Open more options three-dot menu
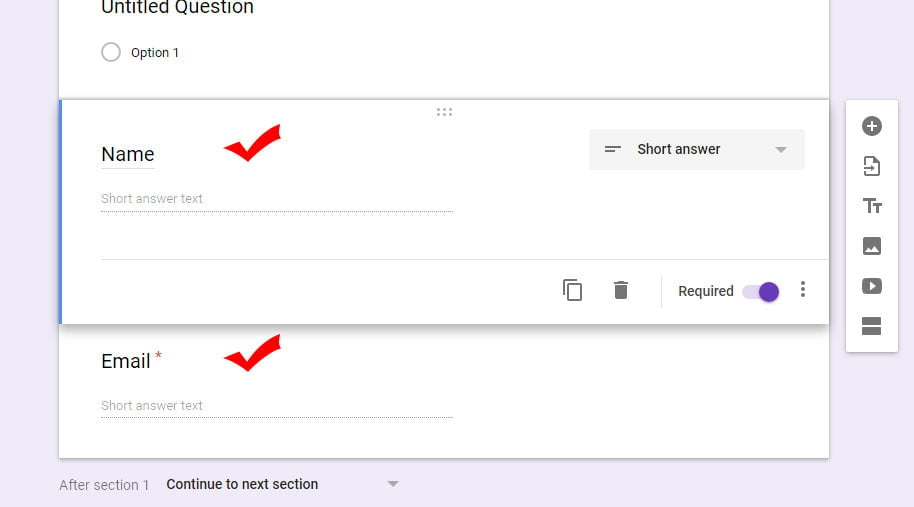The height and width of the screenshot is (507, 914). 803,290
